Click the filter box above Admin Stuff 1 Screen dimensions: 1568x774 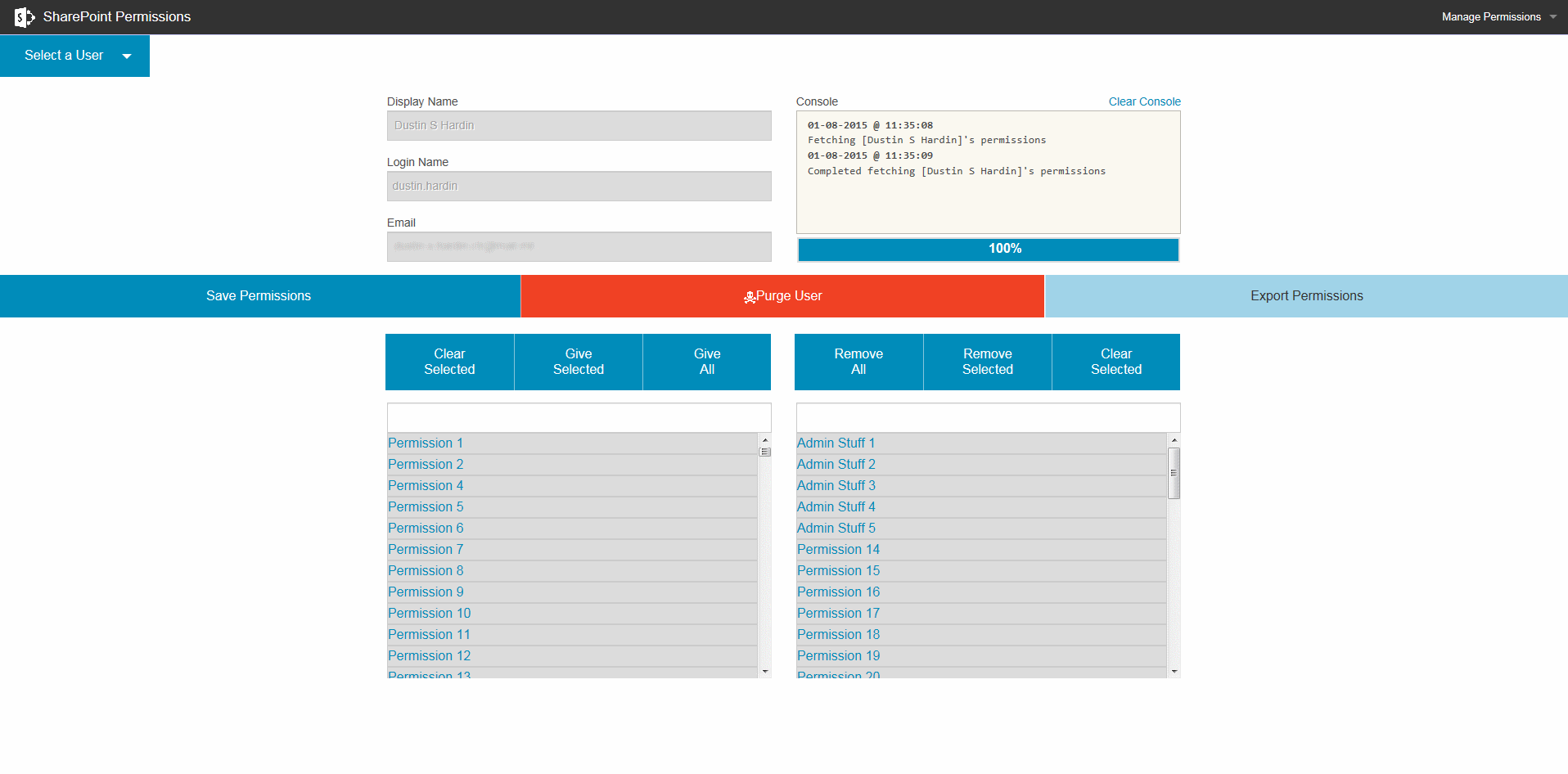click(x=989, y=417)
